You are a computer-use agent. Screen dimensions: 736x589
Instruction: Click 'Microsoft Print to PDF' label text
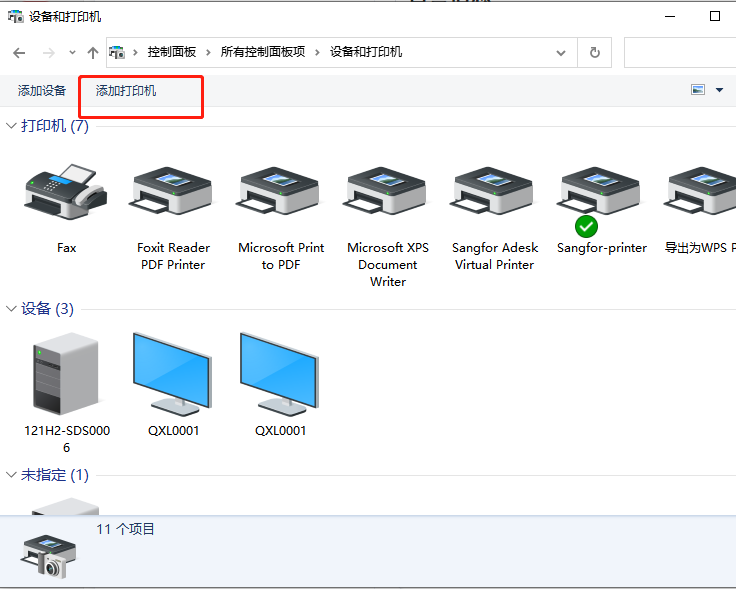(281, 256)
